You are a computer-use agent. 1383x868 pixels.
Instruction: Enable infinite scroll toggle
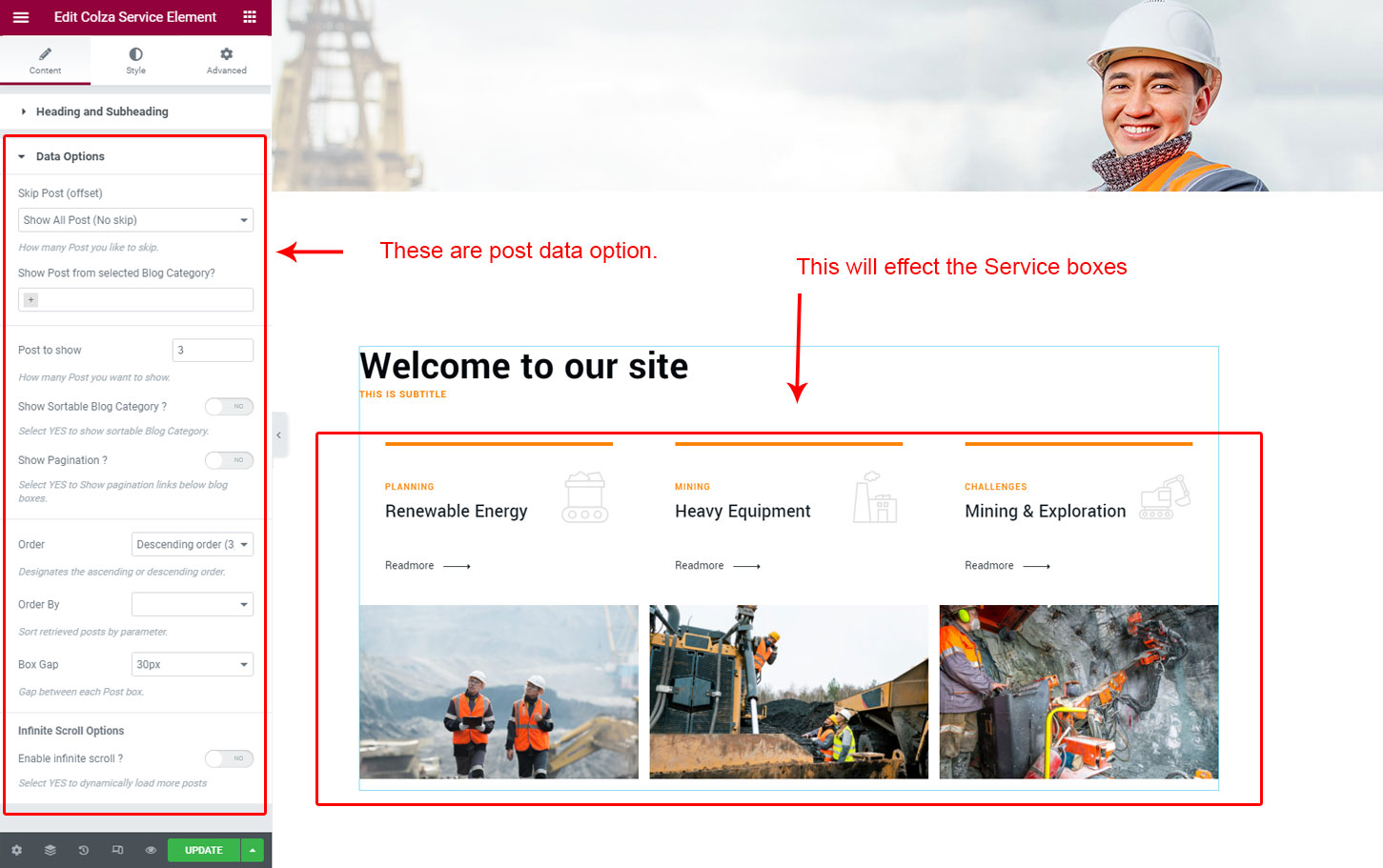tap(229, 758)
